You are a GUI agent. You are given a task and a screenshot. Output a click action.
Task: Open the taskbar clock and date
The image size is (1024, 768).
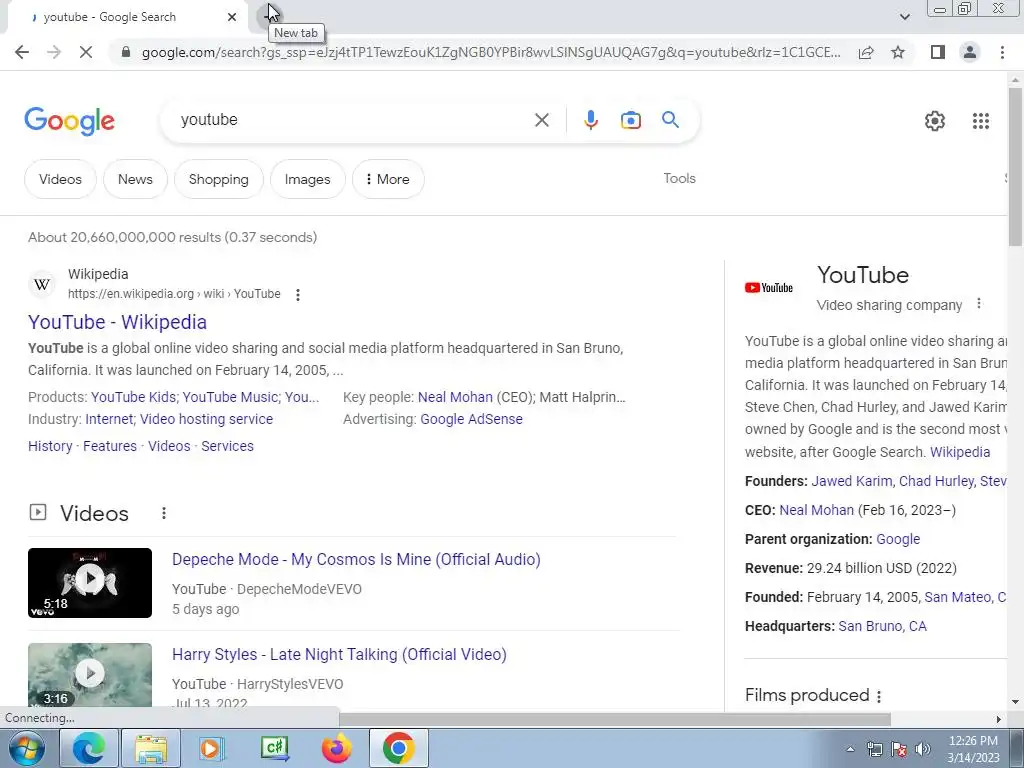click(x=973, y=749)
